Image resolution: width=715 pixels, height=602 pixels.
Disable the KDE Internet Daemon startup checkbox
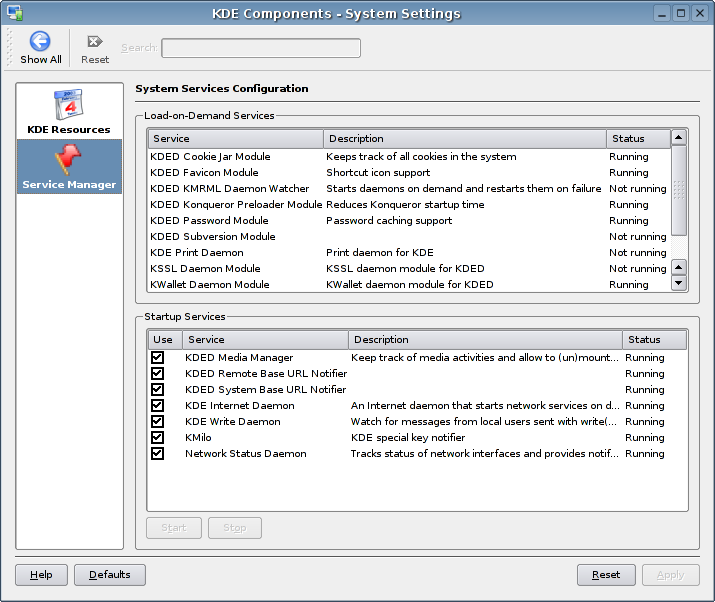157,406
